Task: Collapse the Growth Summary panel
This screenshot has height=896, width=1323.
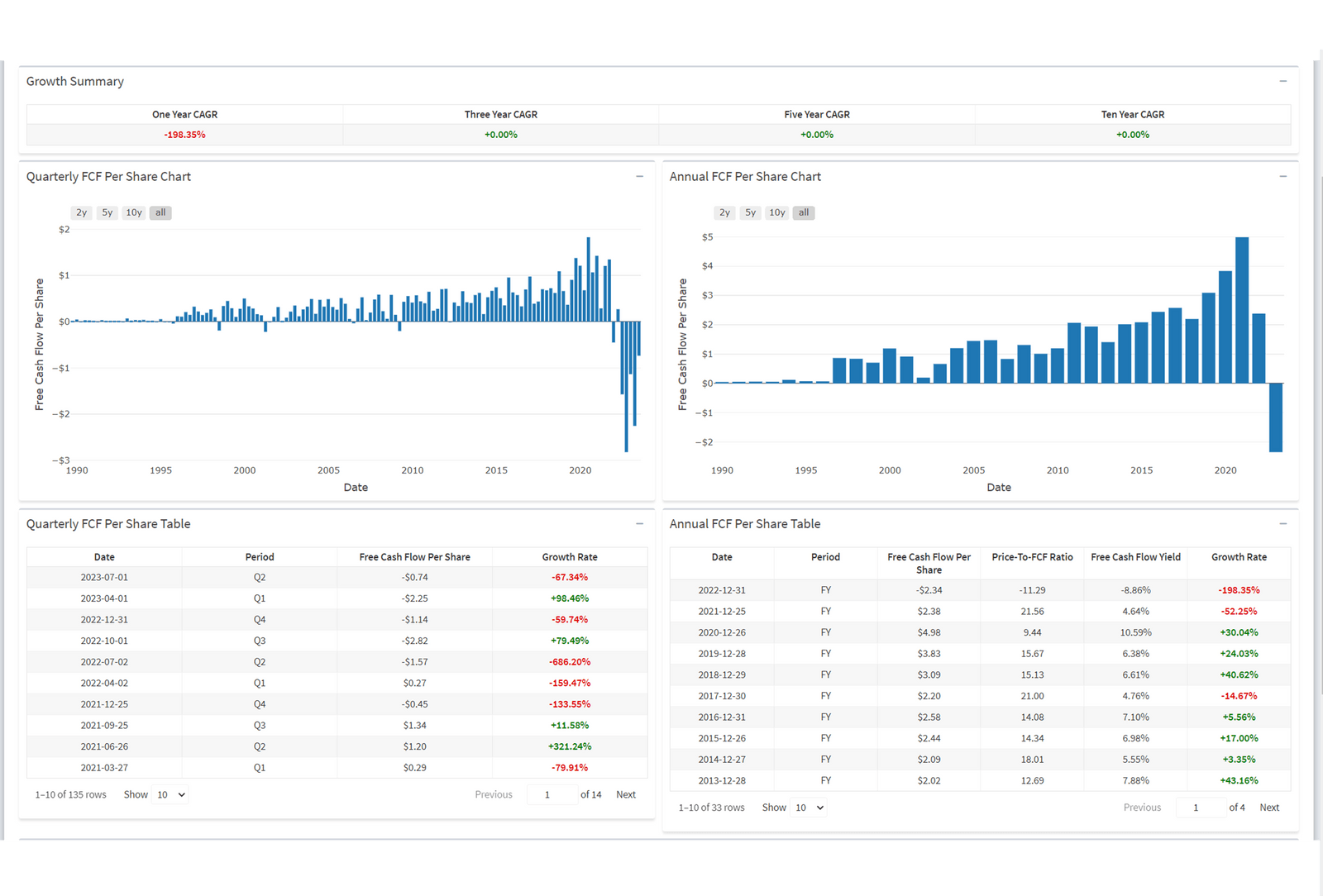Action: coord(1283,81)
